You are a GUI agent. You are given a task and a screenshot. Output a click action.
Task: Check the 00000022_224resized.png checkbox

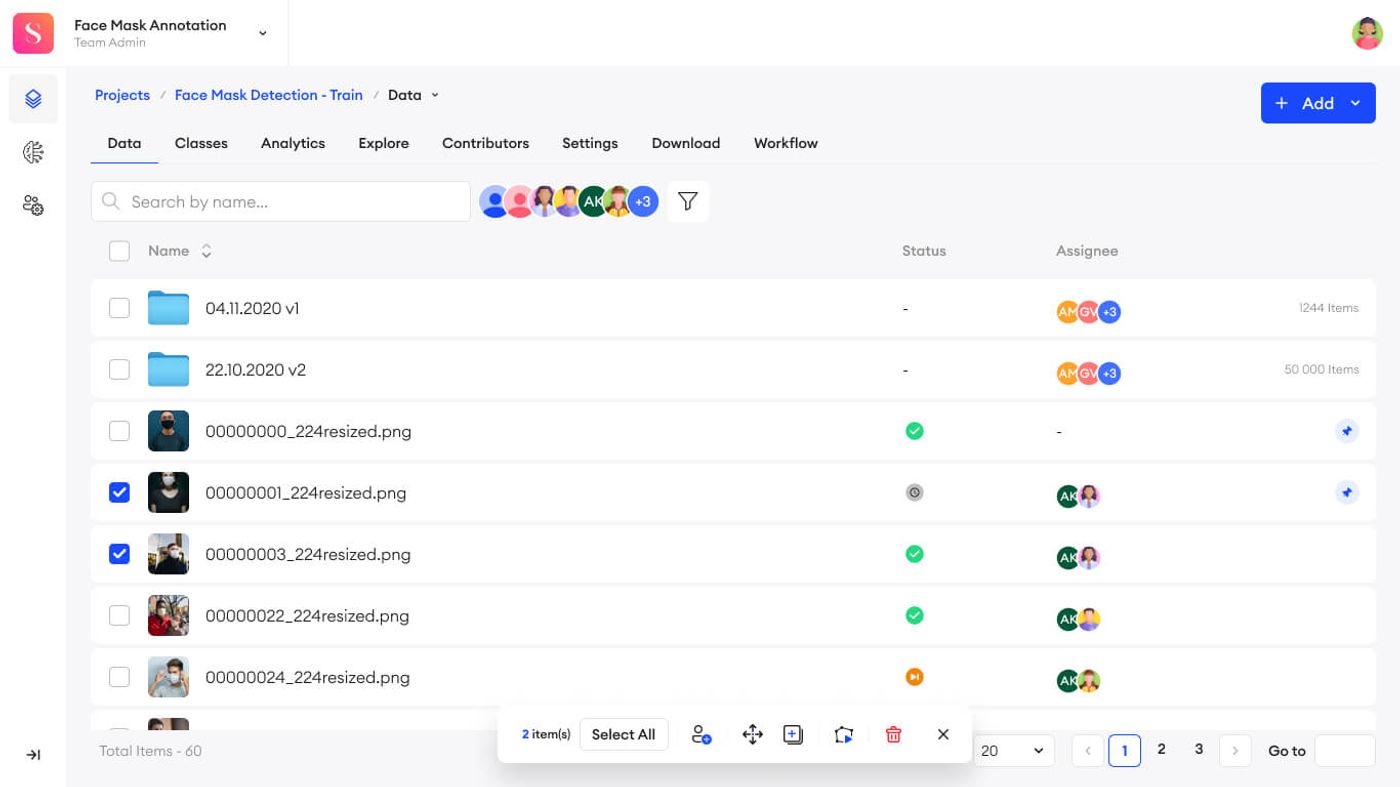[x=119, y=615]
